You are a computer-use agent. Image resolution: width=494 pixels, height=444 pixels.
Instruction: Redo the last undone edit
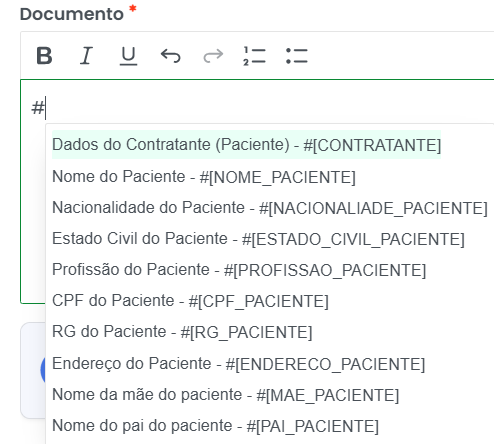213,55
